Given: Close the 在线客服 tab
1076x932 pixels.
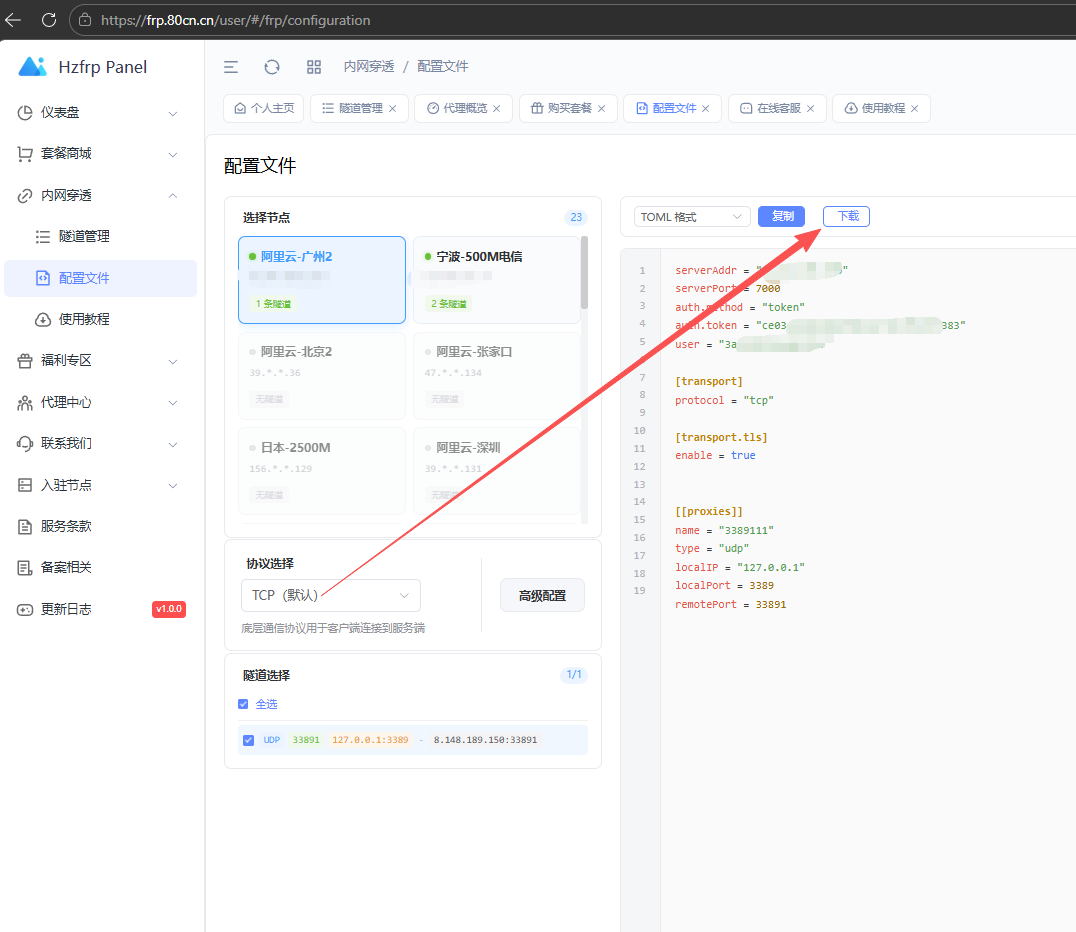Looking at the screenshot, I should coord(810,108).
